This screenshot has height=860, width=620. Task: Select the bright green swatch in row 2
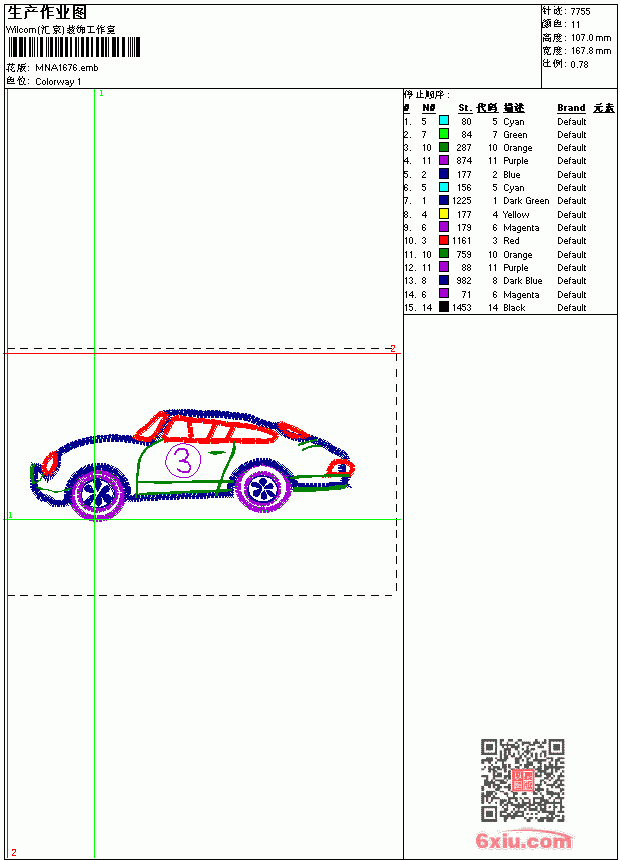(444, 134)
